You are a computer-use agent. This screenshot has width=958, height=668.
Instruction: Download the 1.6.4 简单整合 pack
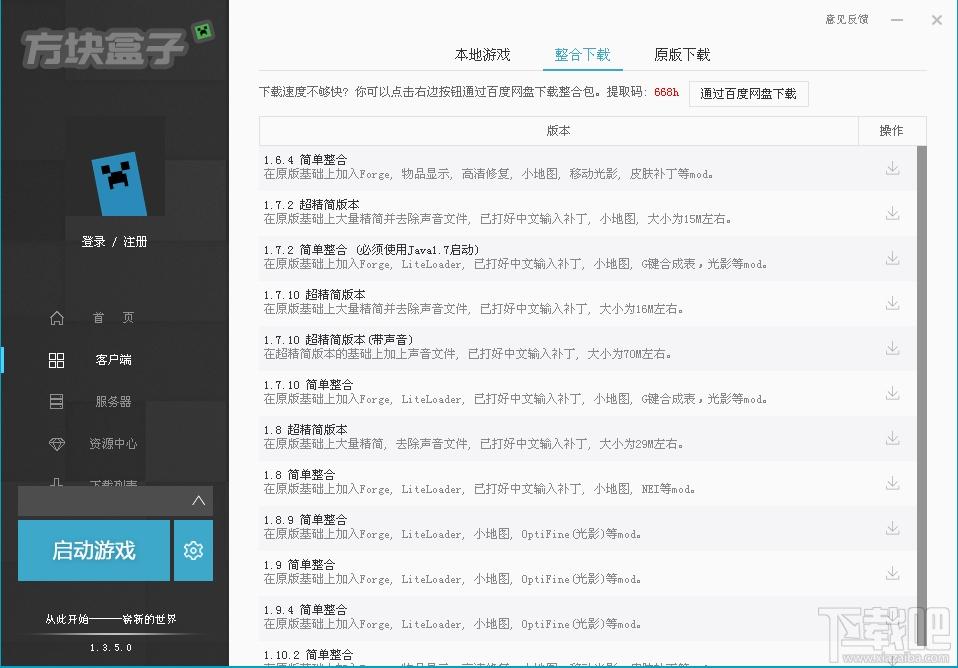click(892, 168)
